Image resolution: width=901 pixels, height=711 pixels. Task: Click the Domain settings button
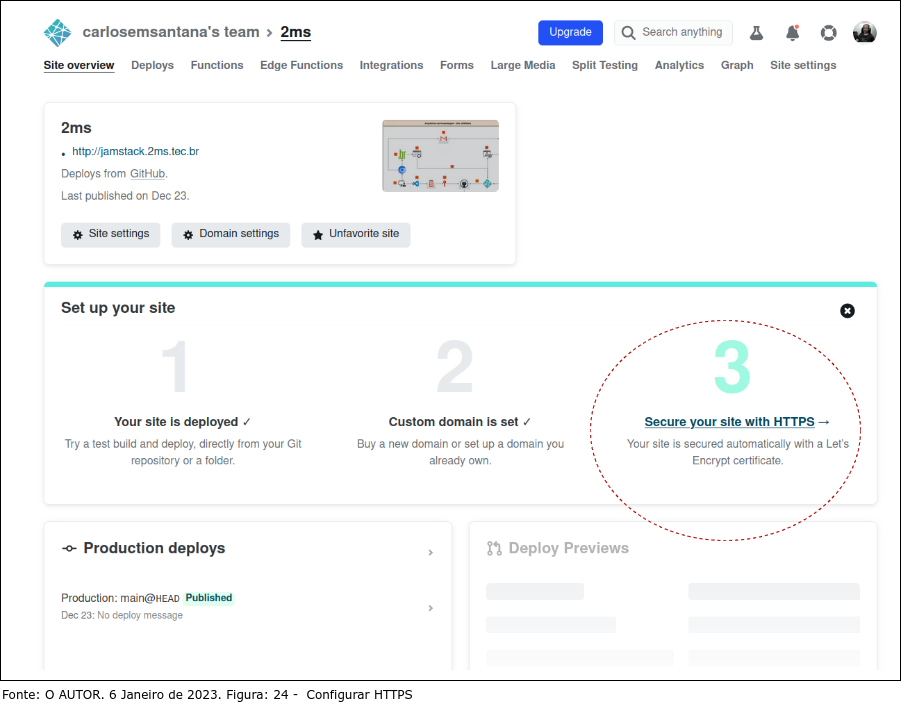pos(230,235)
